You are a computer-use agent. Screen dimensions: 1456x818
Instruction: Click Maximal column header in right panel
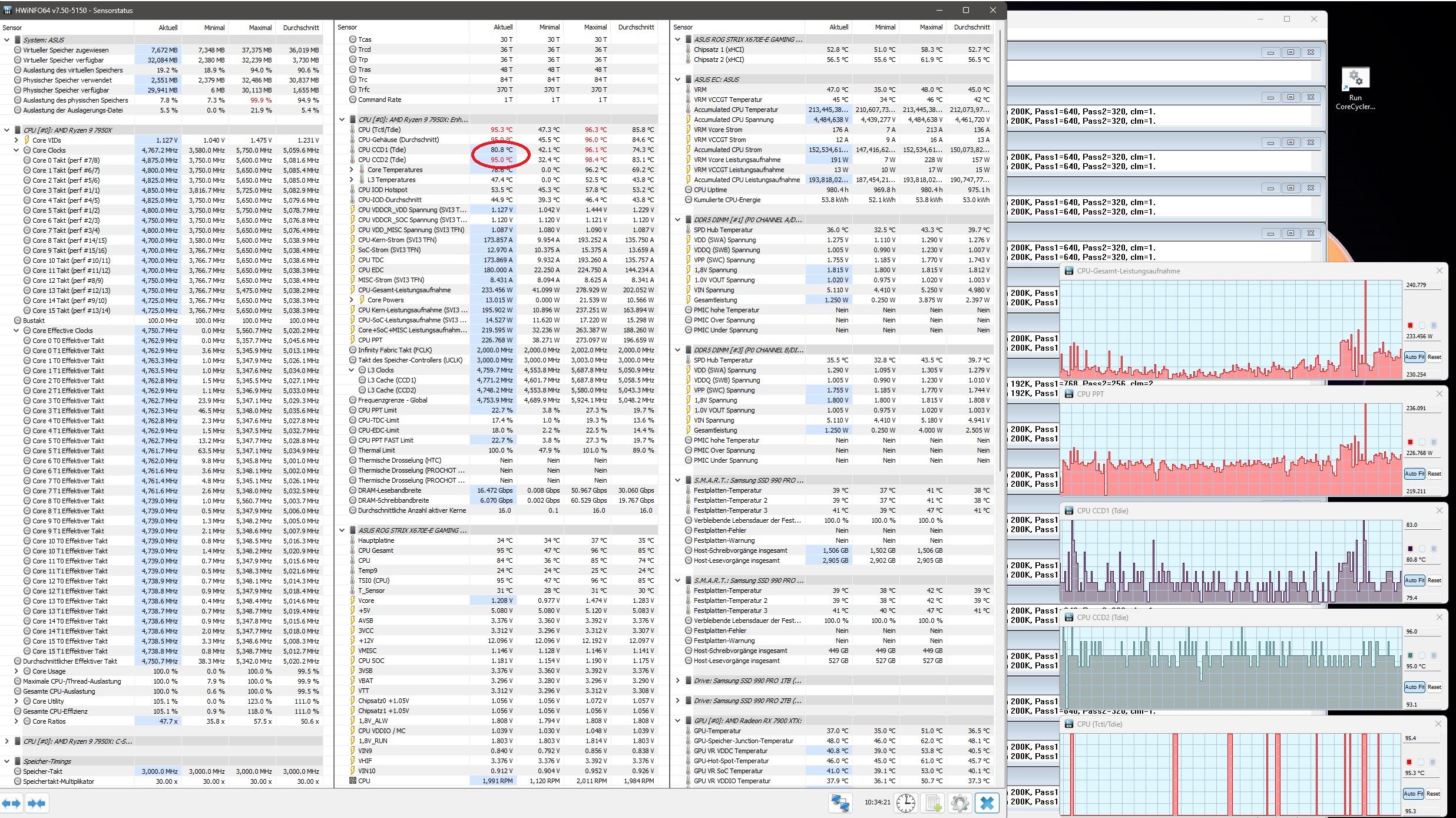tap(922, 27)
